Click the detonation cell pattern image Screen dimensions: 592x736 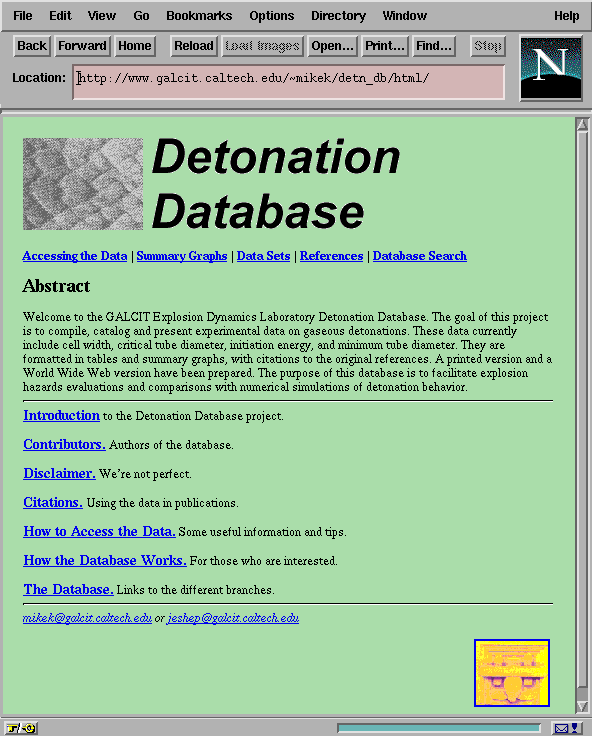point(83,184)
